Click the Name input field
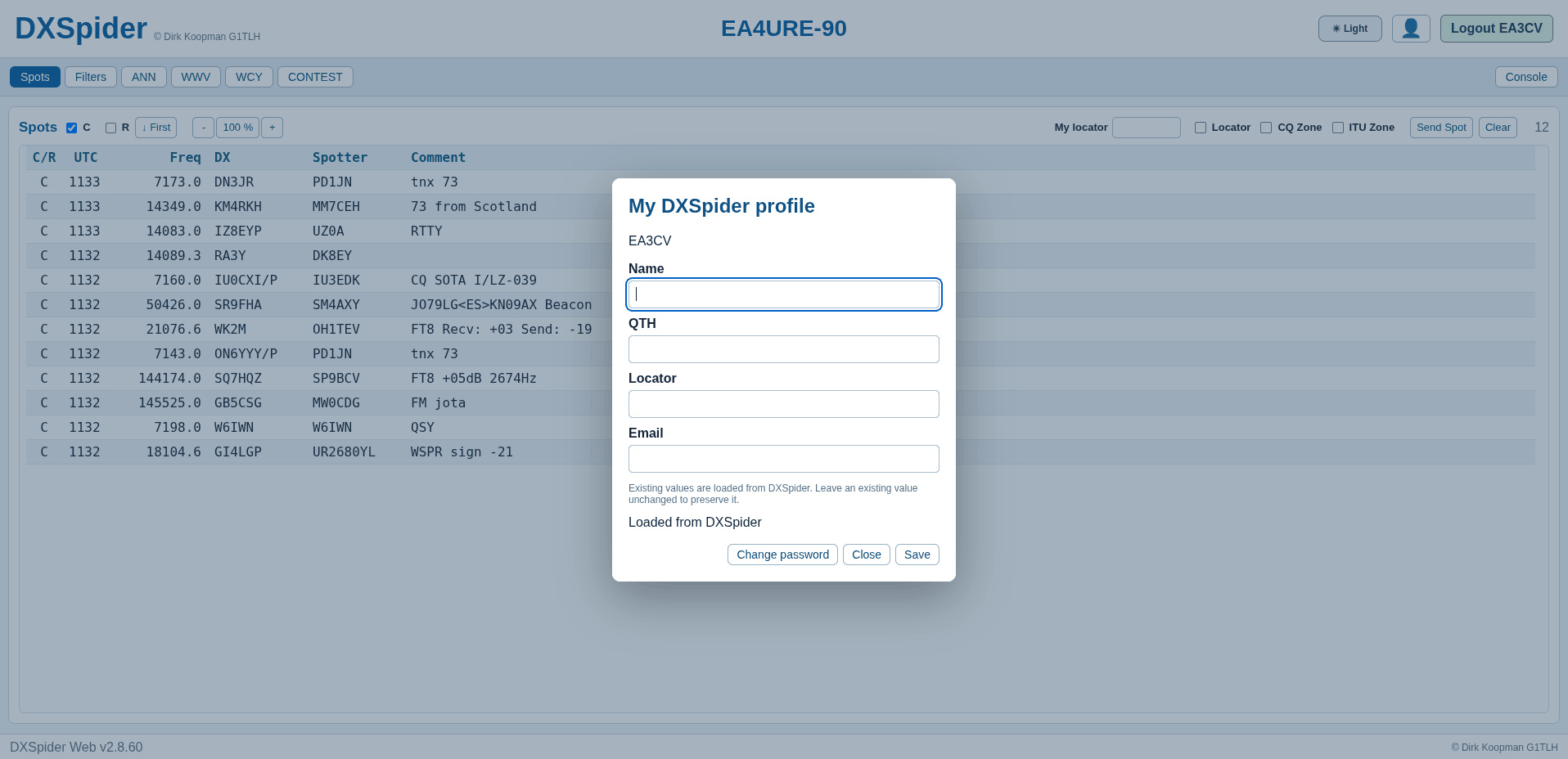1568x759 pixels. click(x=784, y=294)
